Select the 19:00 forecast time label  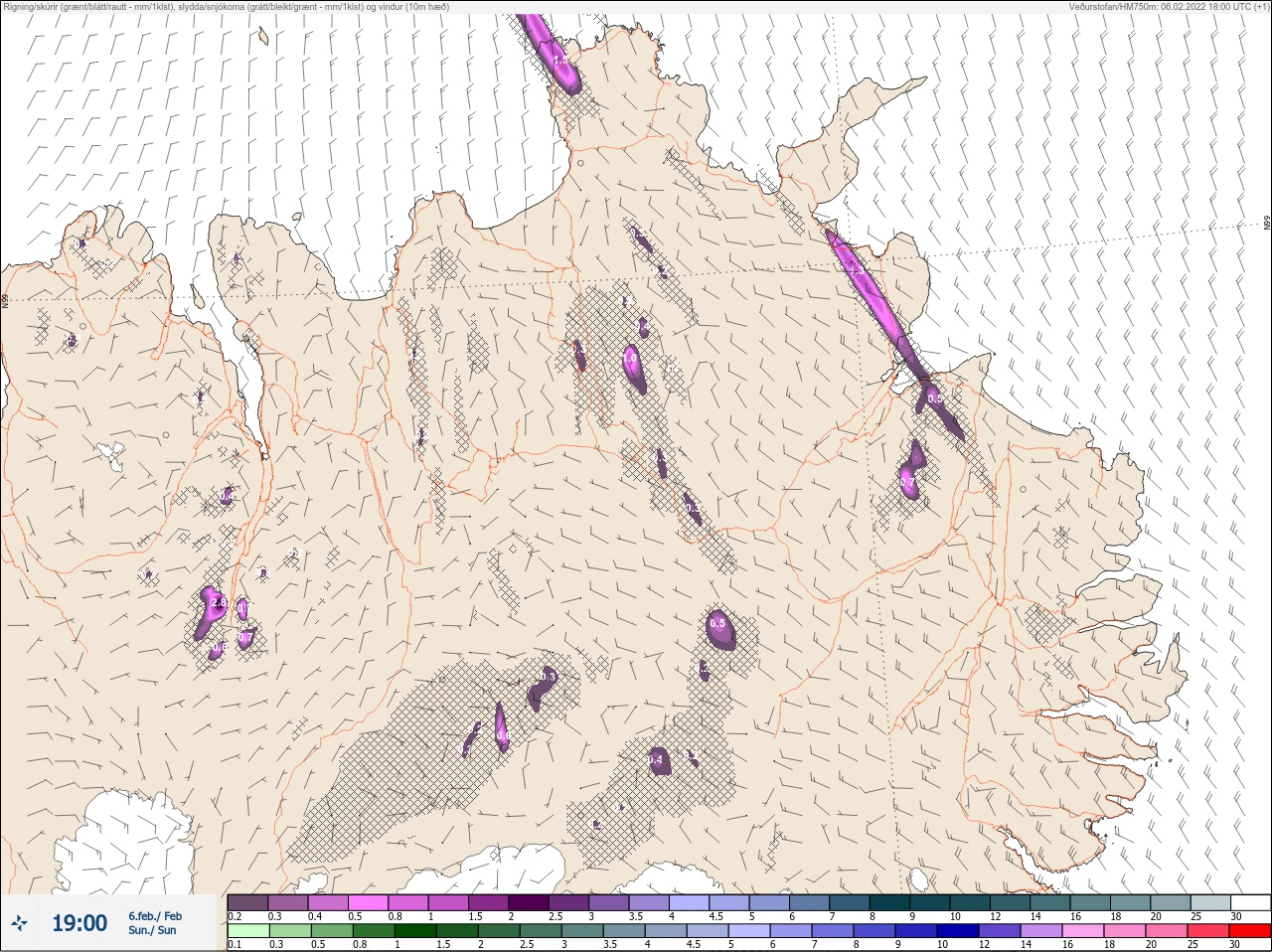point(79,923)
